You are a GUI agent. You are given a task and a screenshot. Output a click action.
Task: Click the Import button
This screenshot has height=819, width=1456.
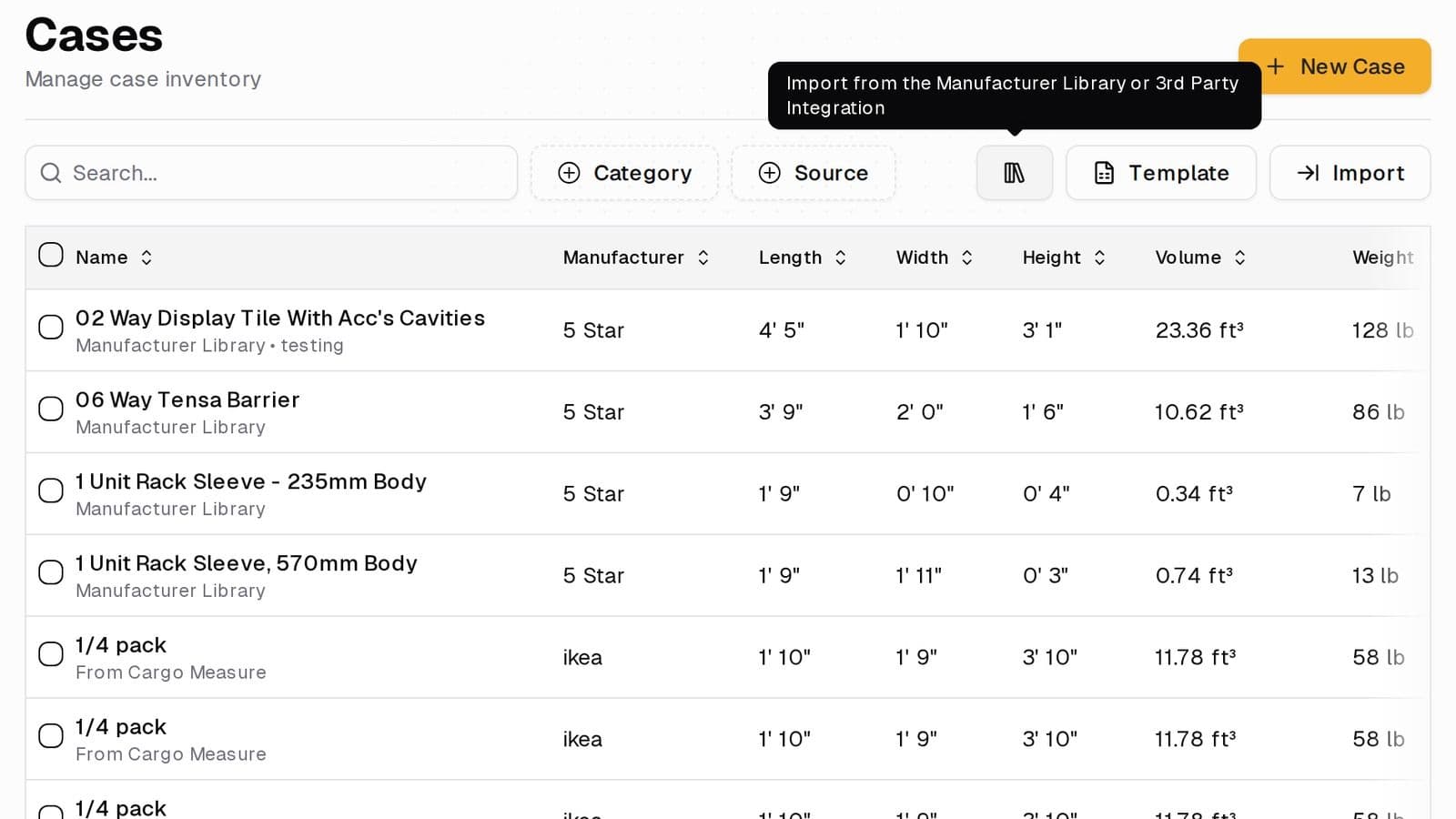click(1350, 173)
